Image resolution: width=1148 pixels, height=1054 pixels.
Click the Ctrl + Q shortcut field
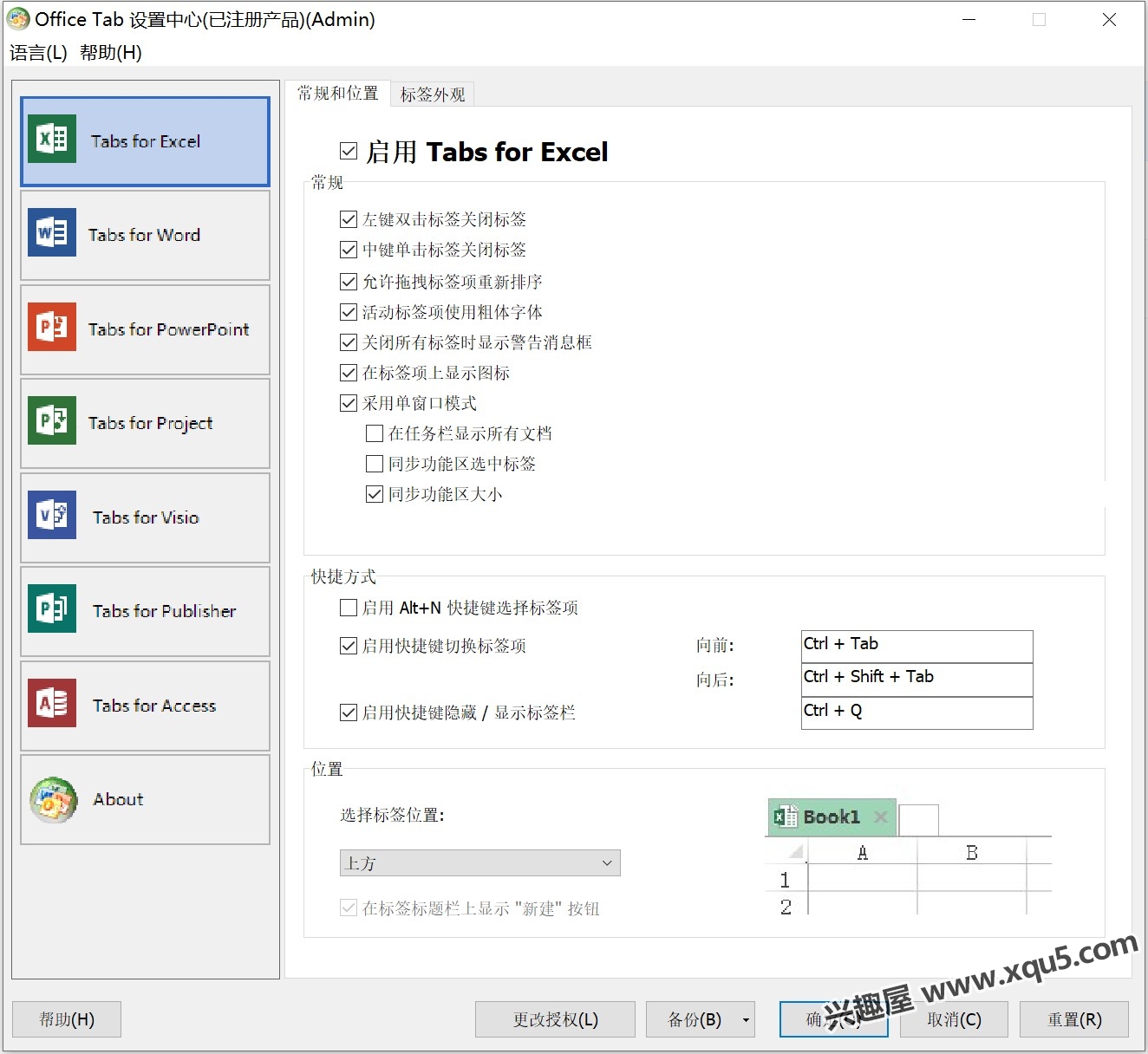pos(917,712)
